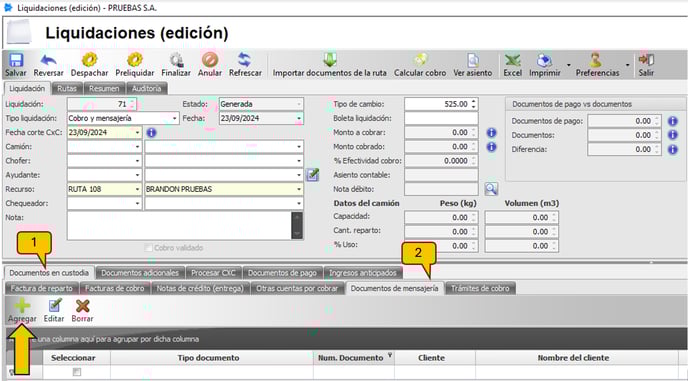The image size is (688, 381).
Task: Open the Recurso RUTA 108 dropdown
Action: click(137, 189)
